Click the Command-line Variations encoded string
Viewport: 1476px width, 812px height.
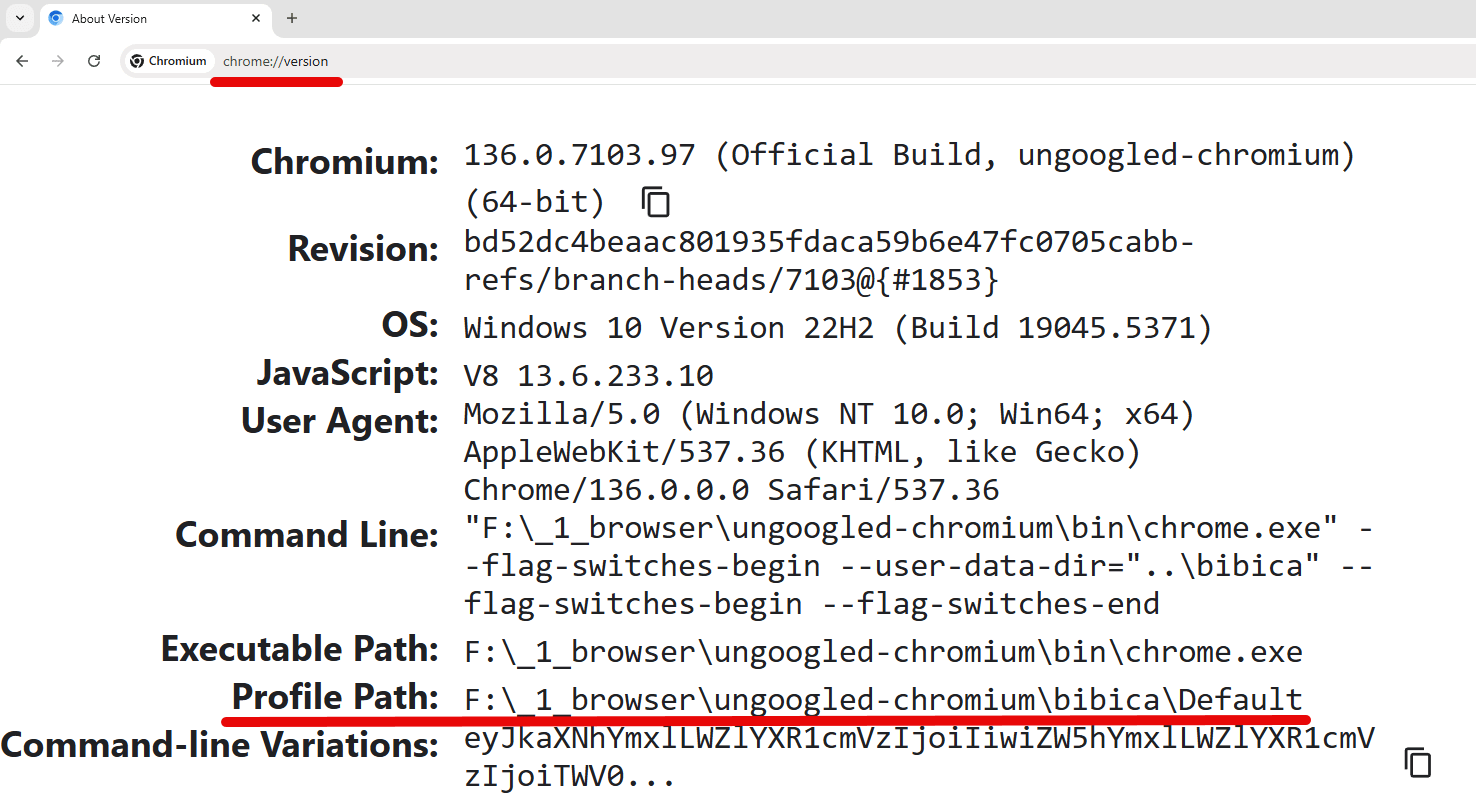920,757
